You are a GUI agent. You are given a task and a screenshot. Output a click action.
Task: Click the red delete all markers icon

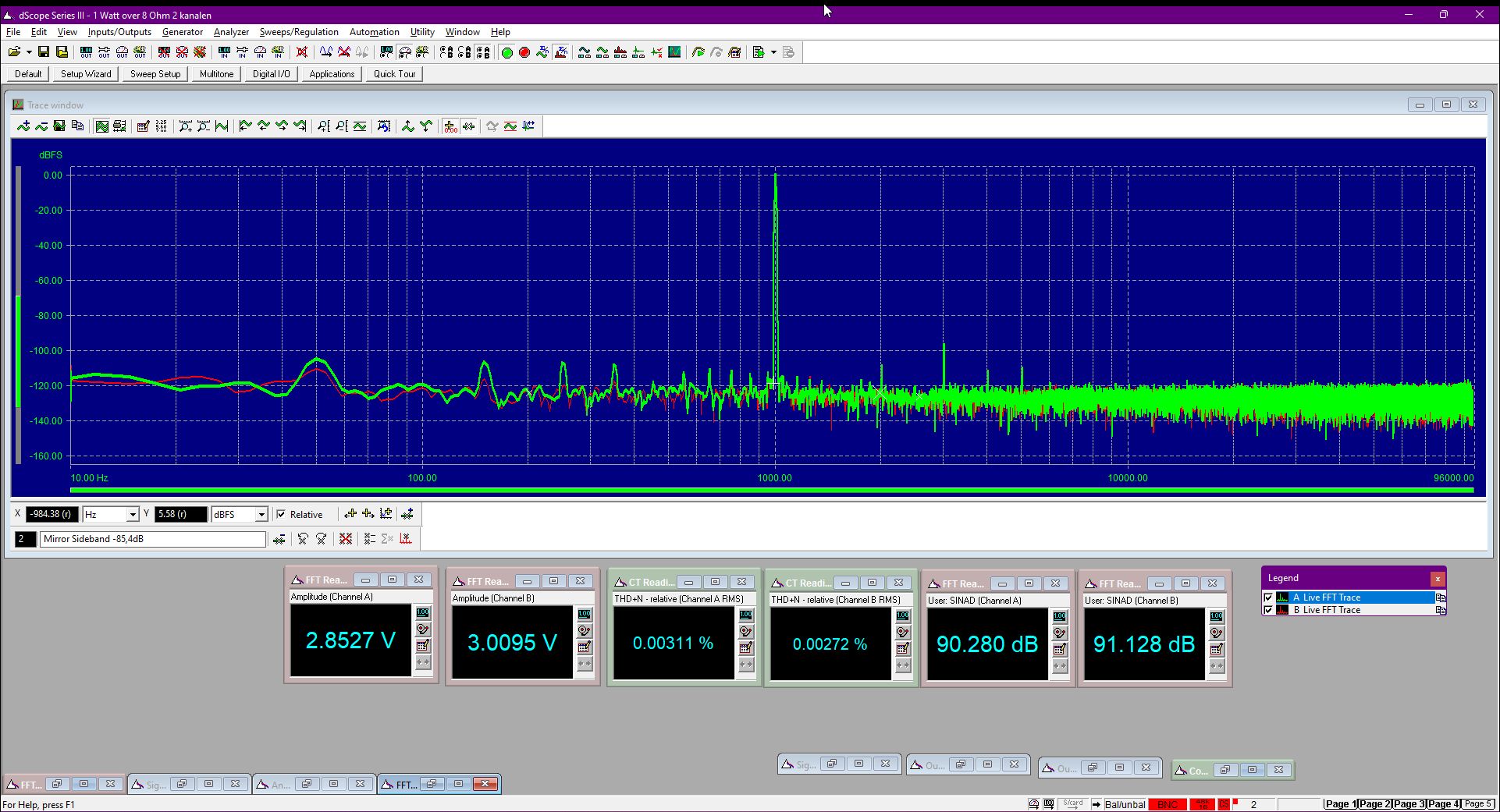(346, 539)
